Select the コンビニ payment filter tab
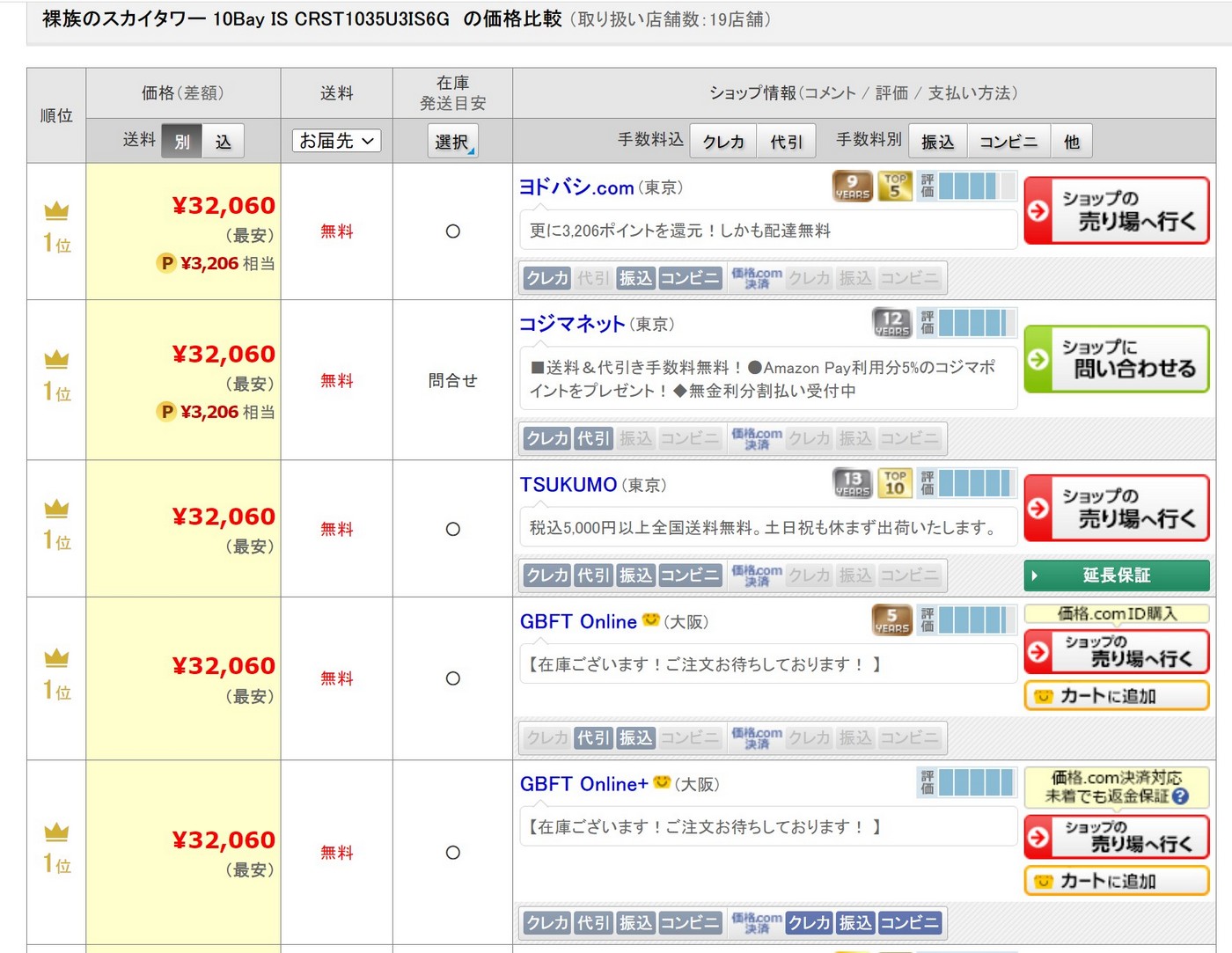 click(x=1008, y=142)
